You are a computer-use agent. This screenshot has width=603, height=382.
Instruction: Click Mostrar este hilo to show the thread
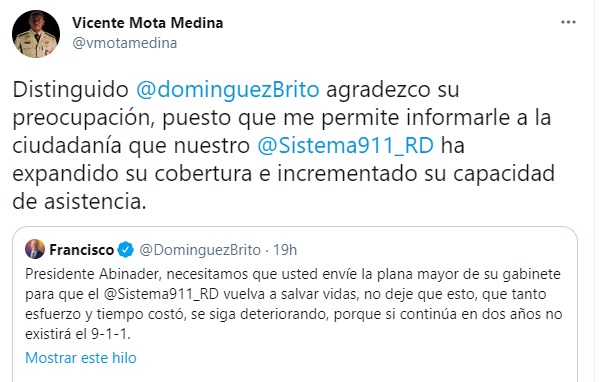coord(81,358)
